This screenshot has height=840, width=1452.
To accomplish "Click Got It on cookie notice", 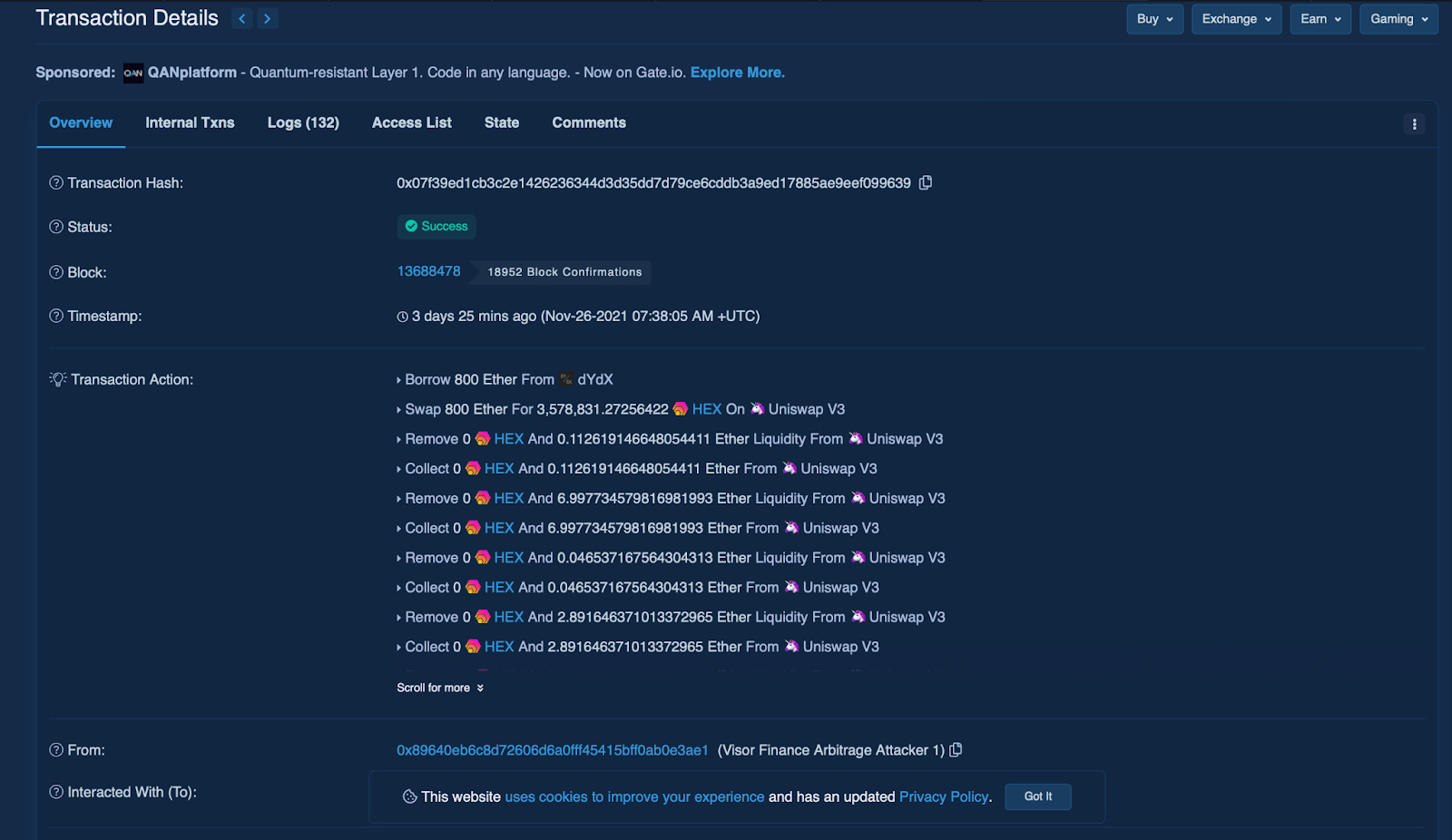I will point(1038,796).
